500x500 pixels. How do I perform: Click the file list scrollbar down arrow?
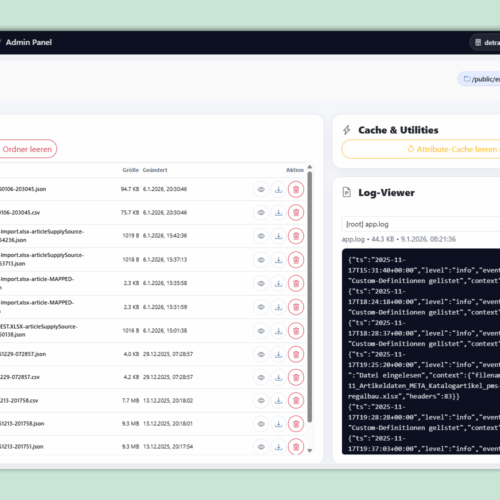click(x=310, y=451)
